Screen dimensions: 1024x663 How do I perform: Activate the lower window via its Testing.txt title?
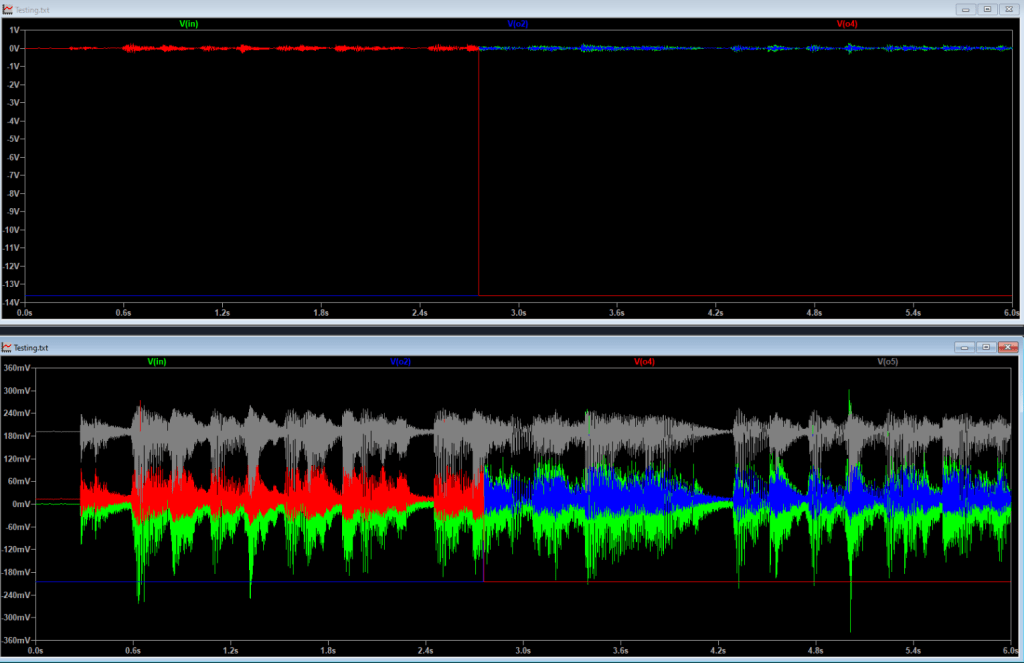tap(32, 347)
